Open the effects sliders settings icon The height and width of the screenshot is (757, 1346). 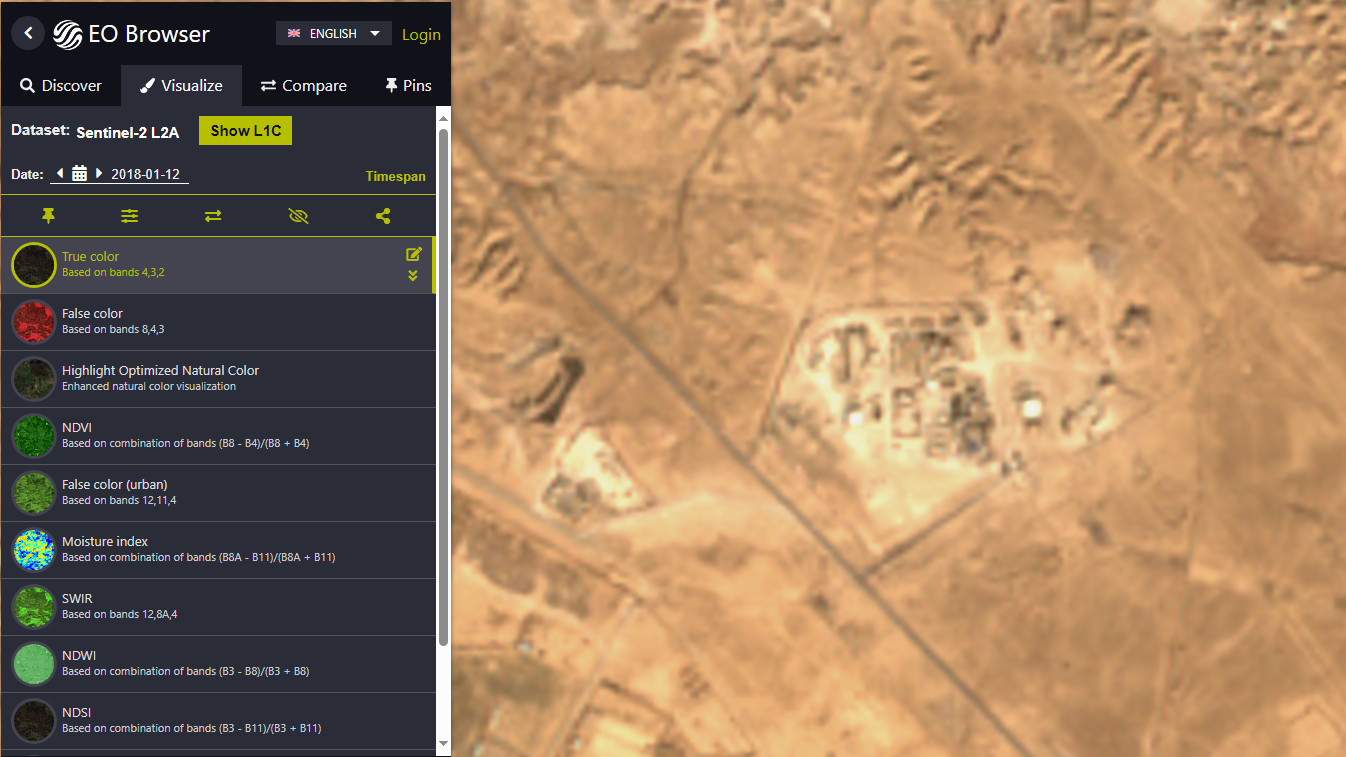point(130,216)
